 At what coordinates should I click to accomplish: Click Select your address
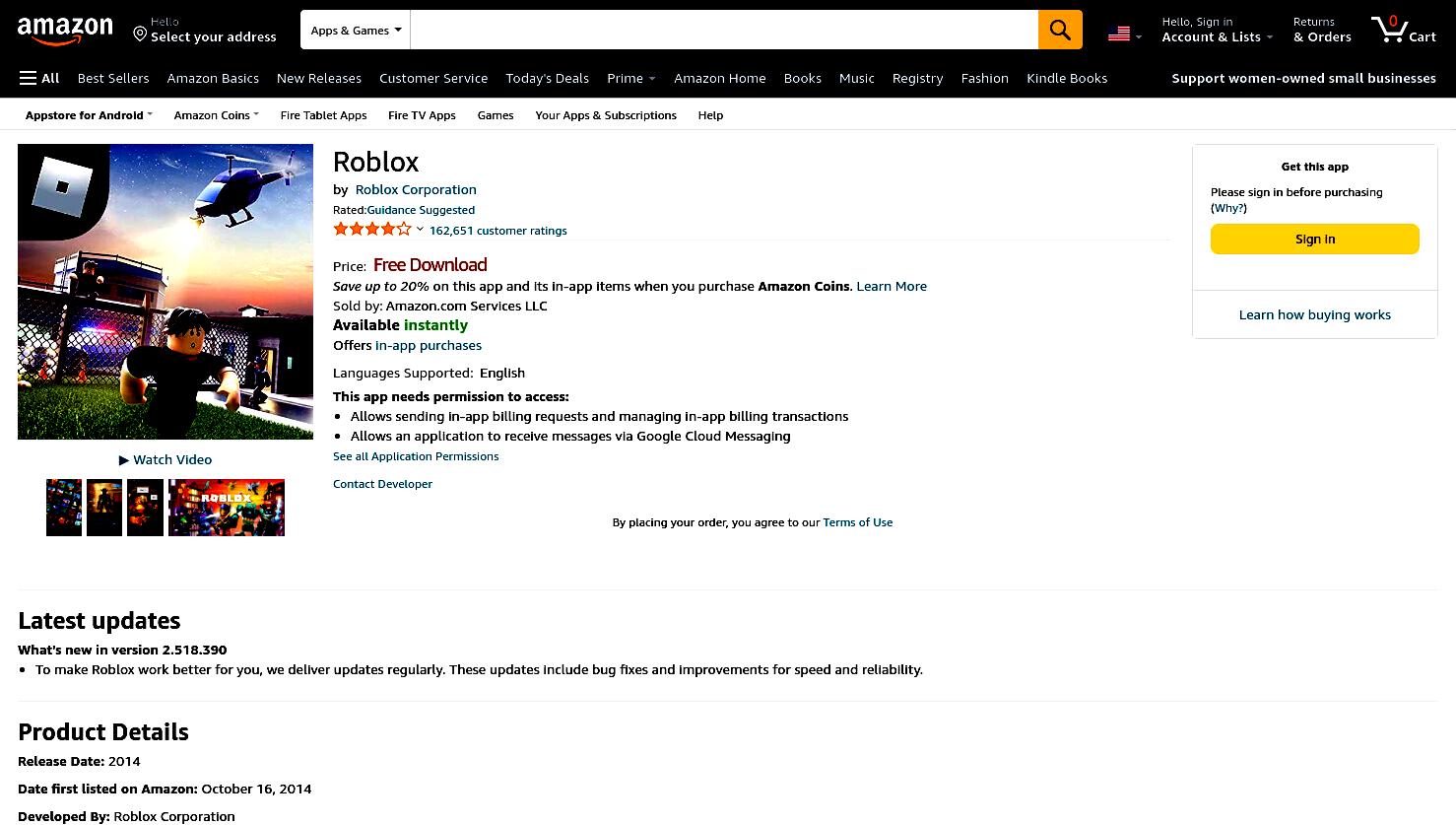click(214, 37)
